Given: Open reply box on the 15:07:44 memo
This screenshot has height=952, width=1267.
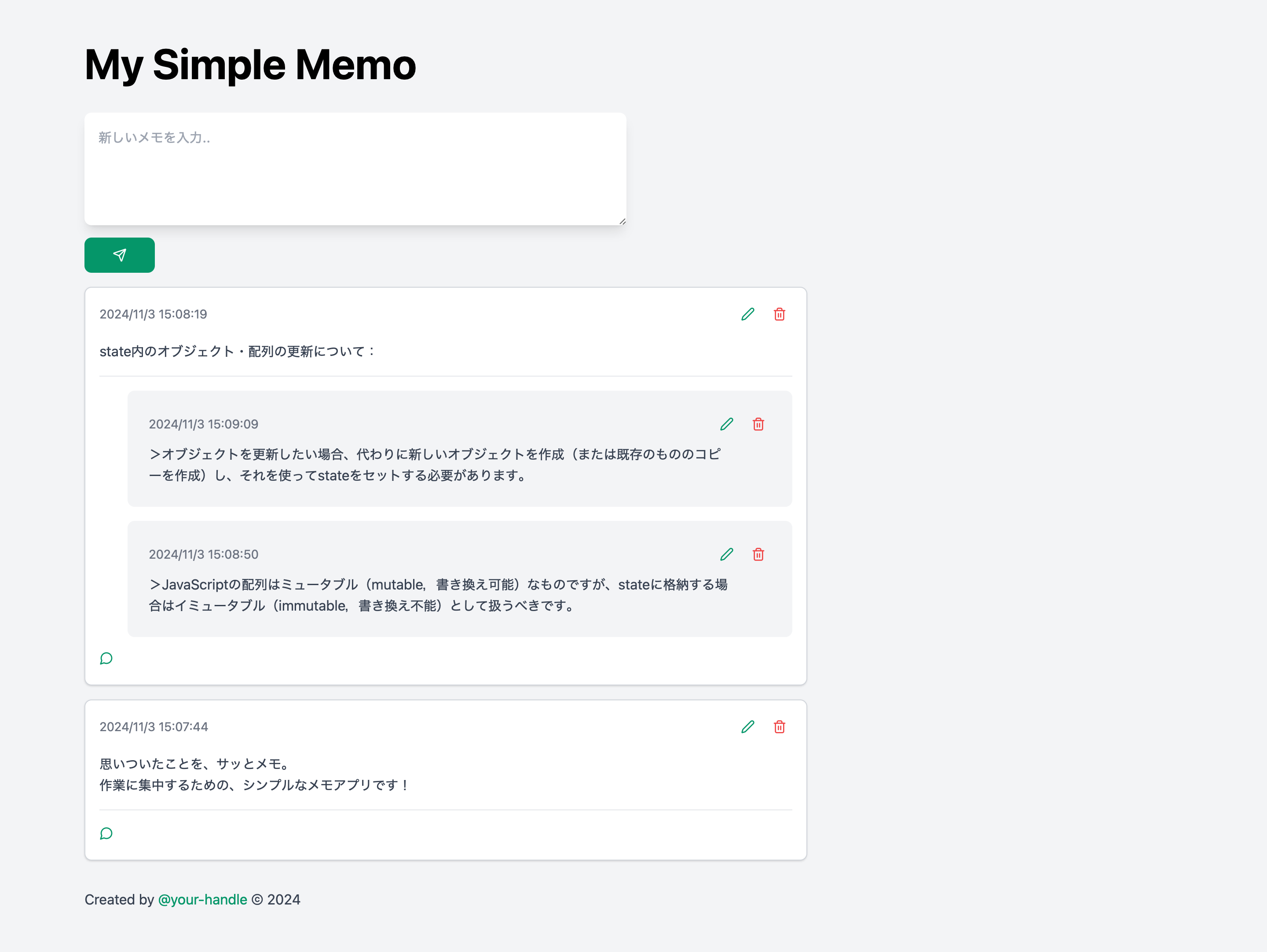Looking at the screenshot, I should coord(106,833).
